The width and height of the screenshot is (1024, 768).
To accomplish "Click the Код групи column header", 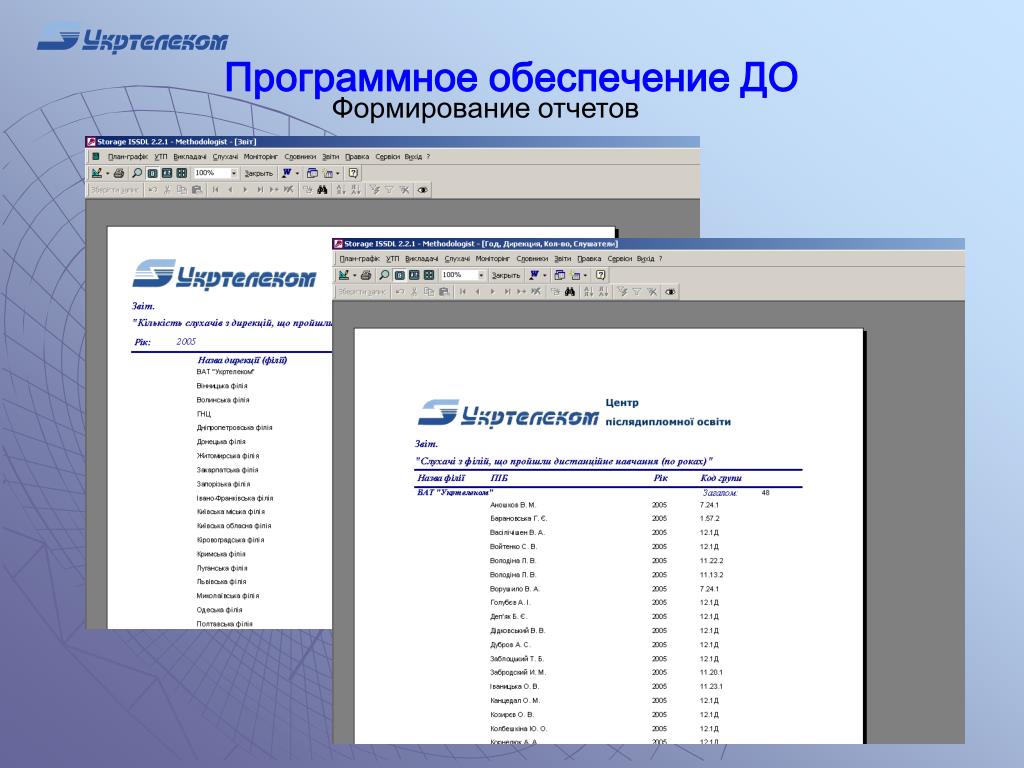I will (x=721, y=478).
